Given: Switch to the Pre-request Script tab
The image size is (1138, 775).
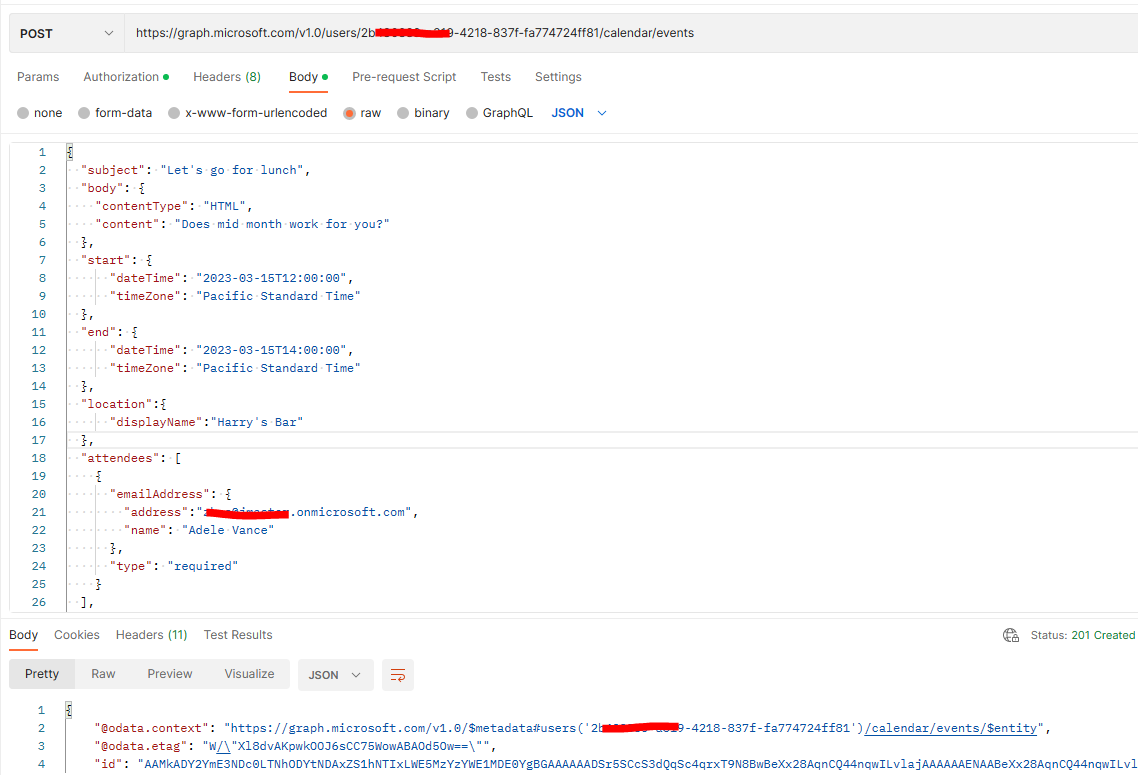Looking at the screenshot, I should point(402,77).
